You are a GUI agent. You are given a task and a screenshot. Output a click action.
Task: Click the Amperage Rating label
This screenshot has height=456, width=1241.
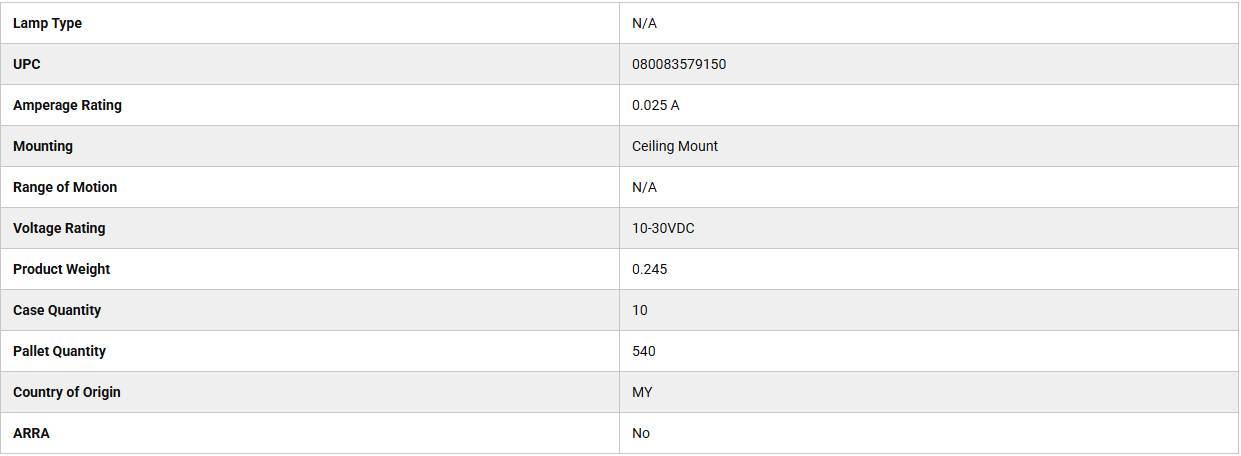(67, 105)
